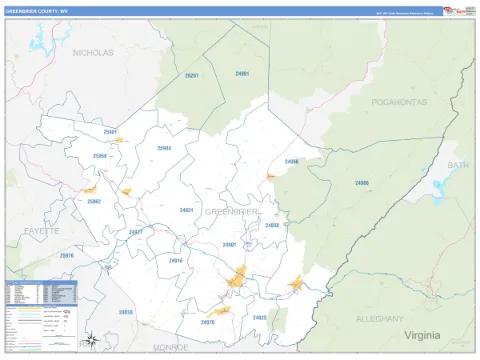This screenshot has width=480, height=360.
Task: Click the GREENBRIER county label
Action: coord(231,212)
